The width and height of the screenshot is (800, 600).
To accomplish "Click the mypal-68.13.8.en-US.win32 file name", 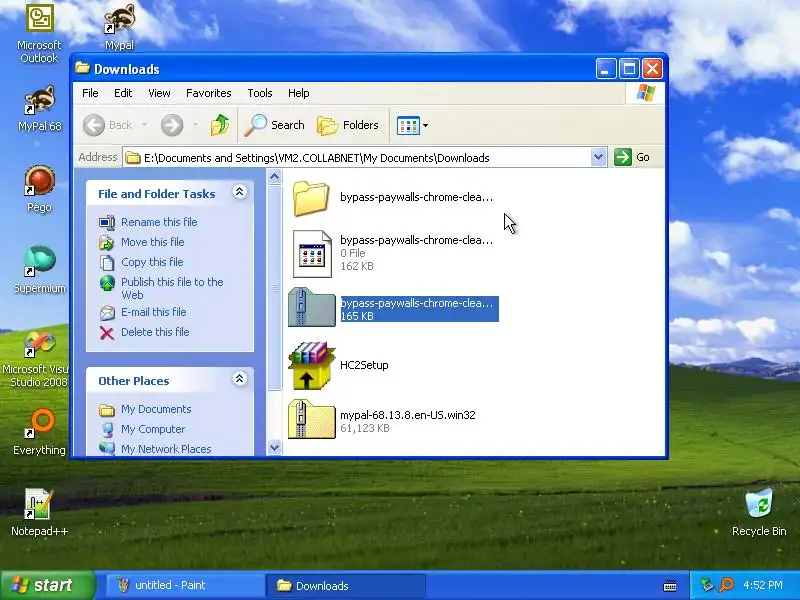I will pos(408,415).
